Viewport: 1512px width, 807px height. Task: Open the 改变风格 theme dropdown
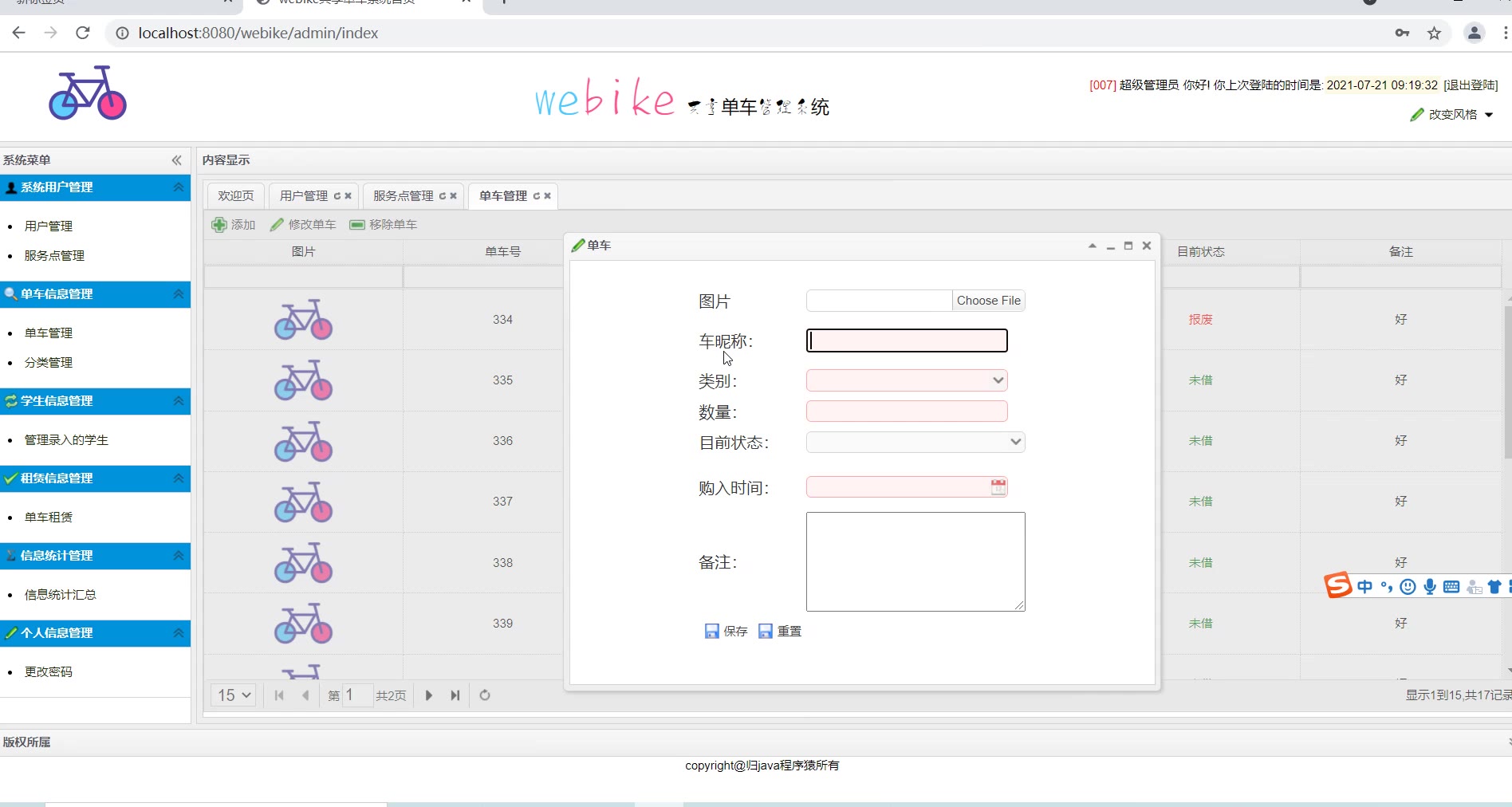(1451, 115)
